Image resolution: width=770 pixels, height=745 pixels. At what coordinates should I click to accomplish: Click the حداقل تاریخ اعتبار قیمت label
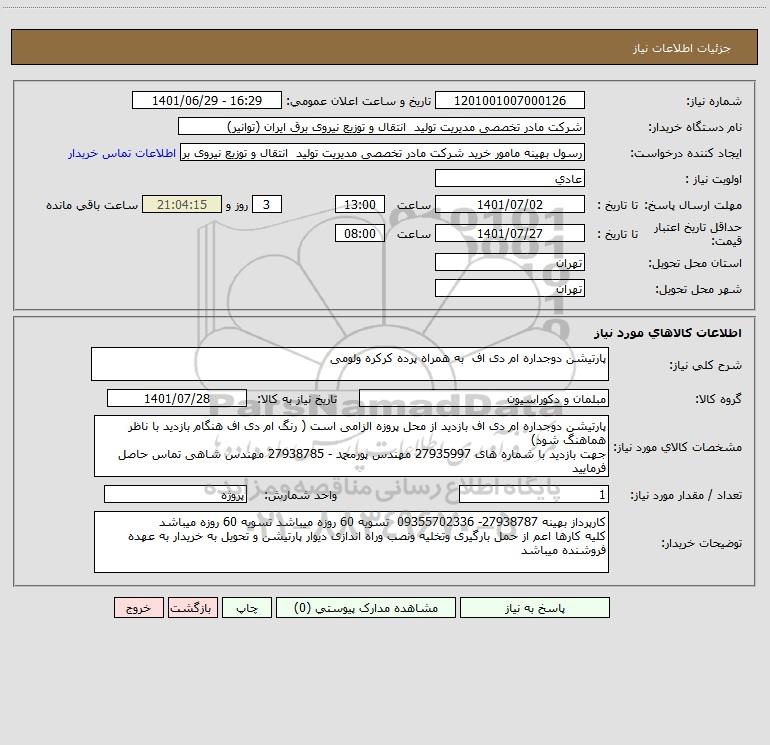(x=698, y=234)
